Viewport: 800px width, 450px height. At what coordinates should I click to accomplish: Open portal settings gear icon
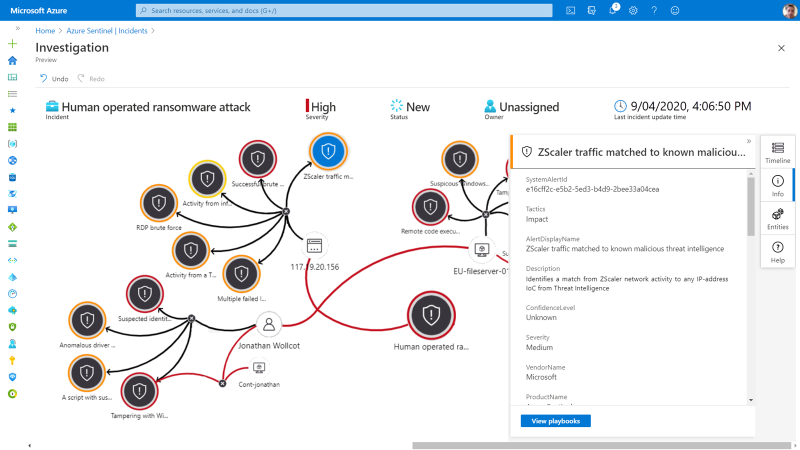click(x=633, y=10)
